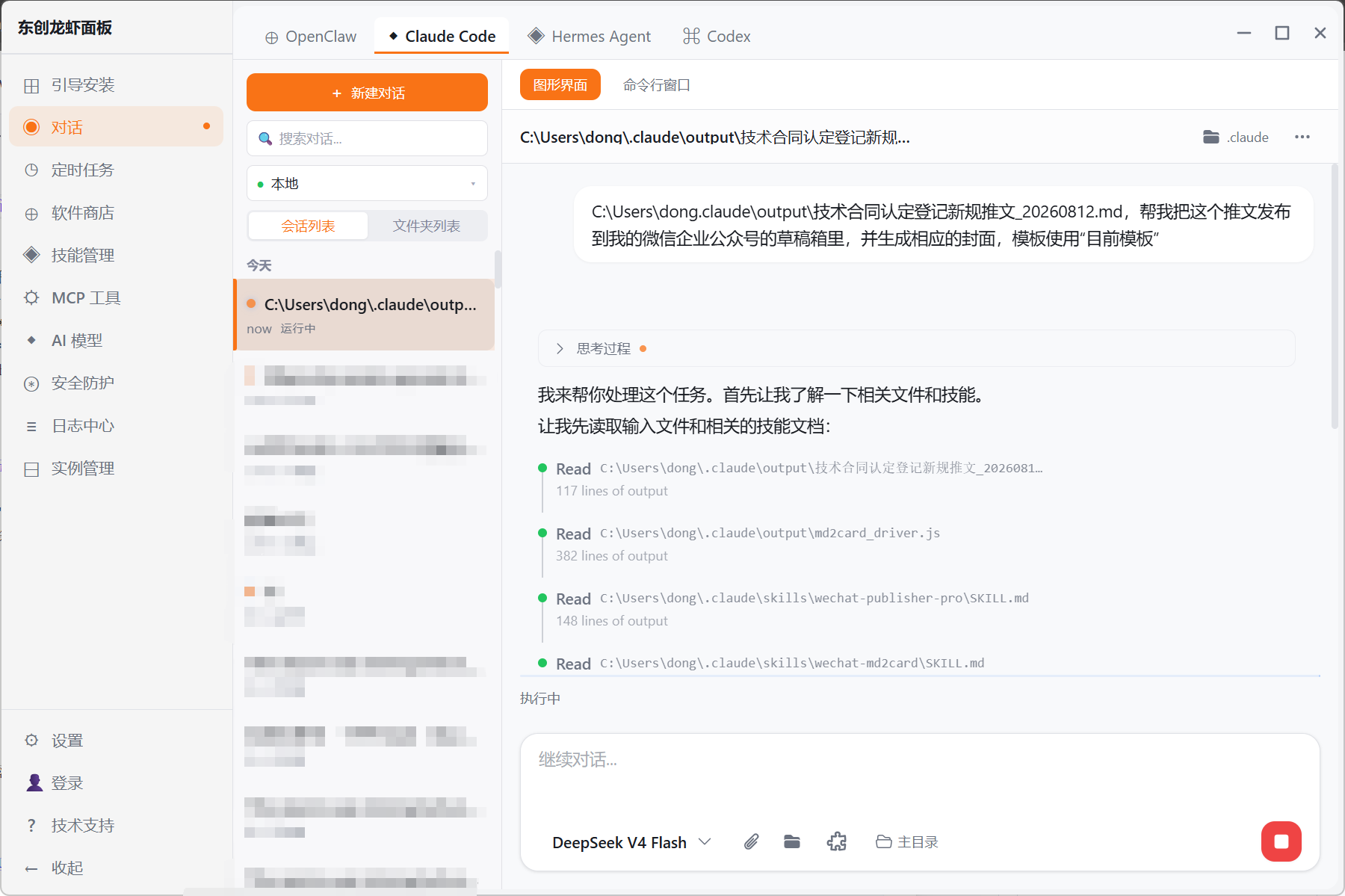Switch to 文件夹列表 toggle
1345x896 pixels.
427,226
